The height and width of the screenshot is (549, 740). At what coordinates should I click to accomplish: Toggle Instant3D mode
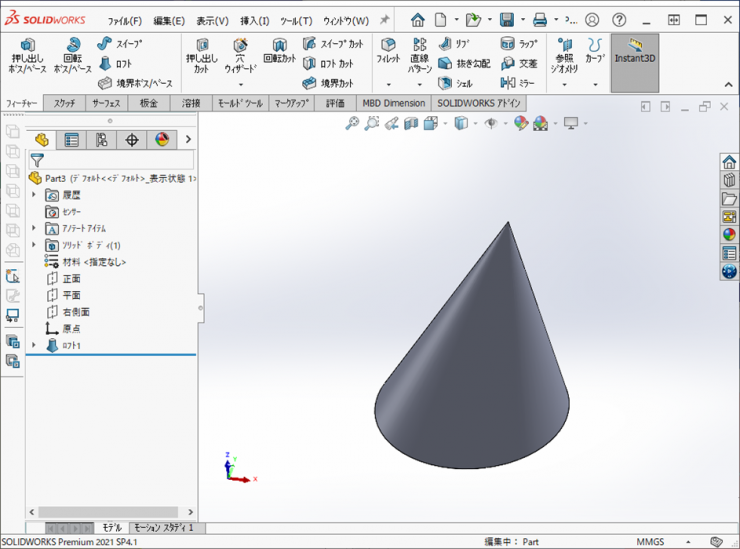click(x=634, y=53)
